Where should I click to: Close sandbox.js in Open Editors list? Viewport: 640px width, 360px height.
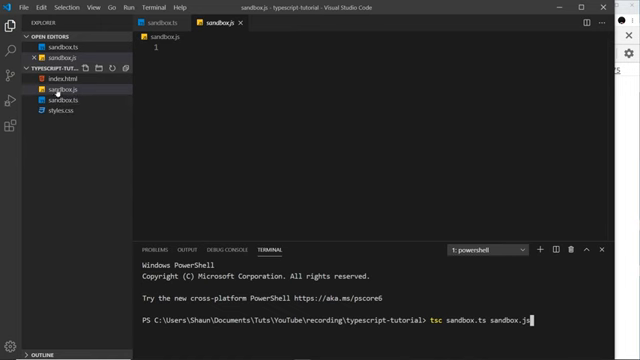pos(34,58)
